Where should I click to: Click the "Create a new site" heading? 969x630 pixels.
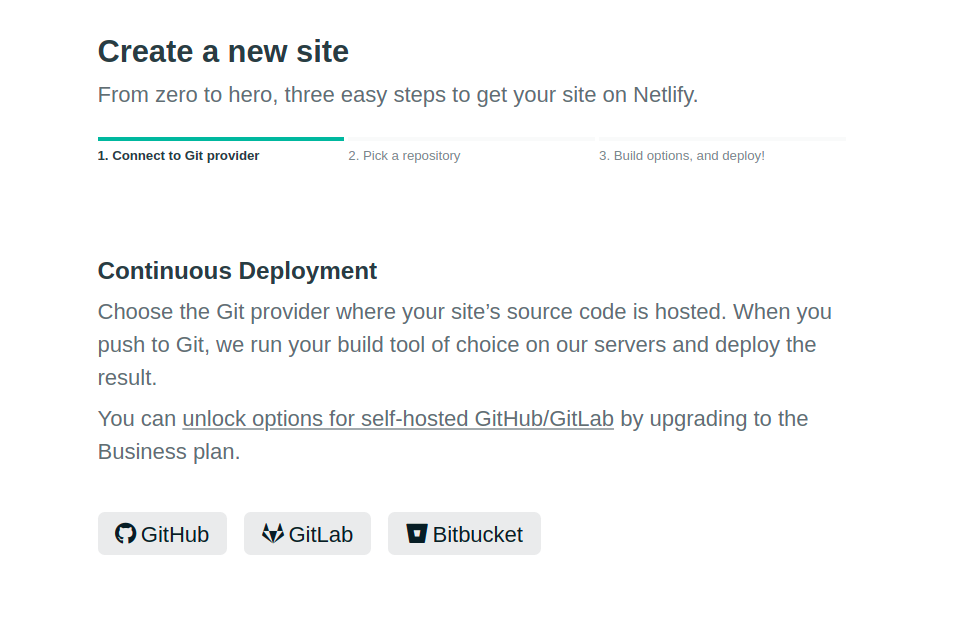[223, 51]
